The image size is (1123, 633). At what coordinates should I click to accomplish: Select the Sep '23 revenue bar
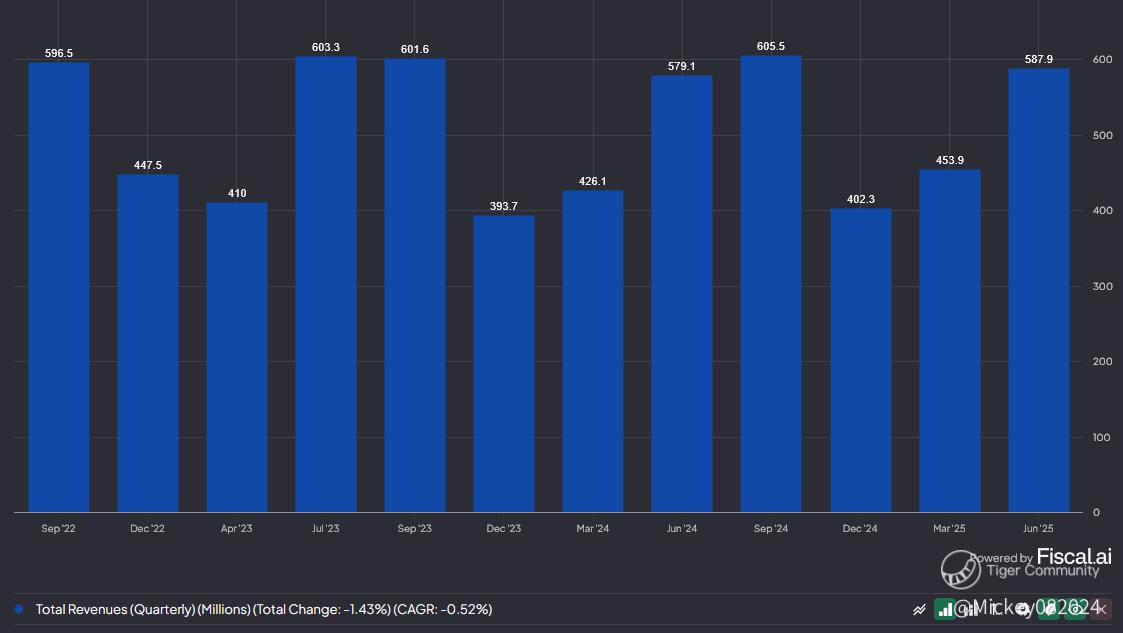415,285
